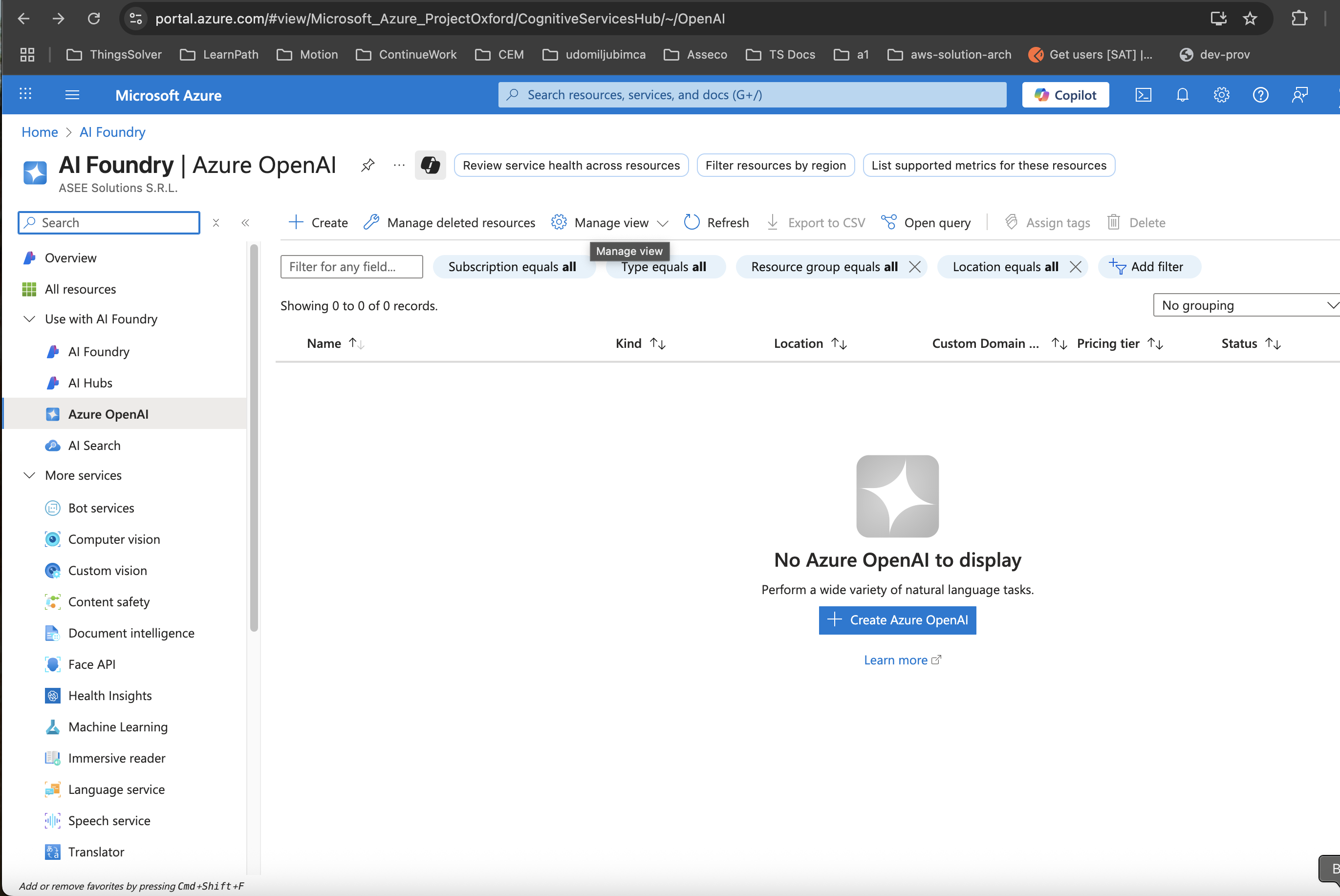This screenshot has height=896, width=1340.
Task: Sort table by Custom Domain column
Action: click(x=999, y=343)
